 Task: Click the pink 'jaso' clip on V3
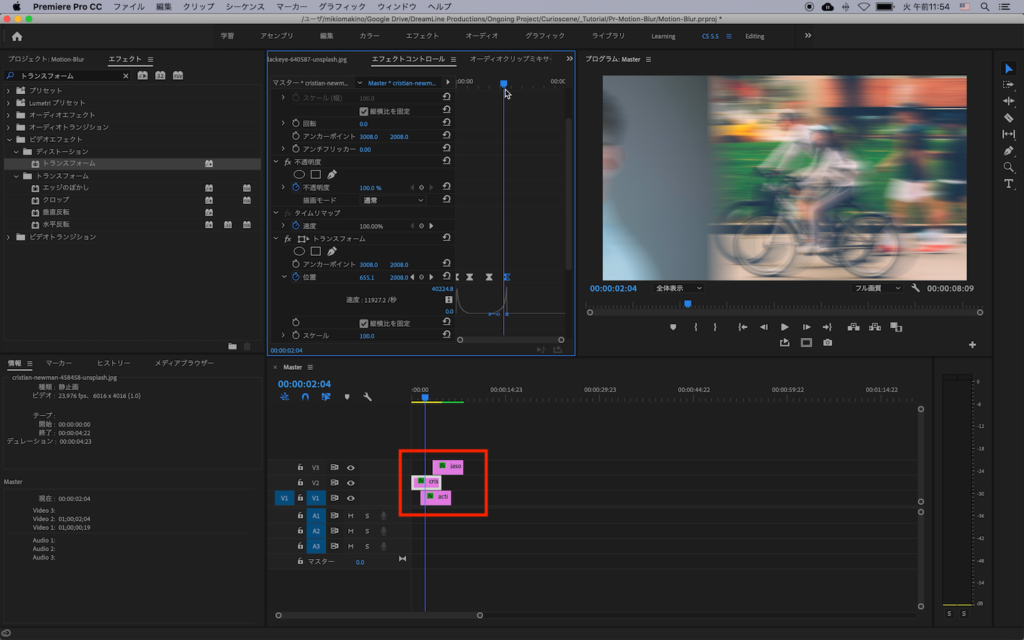click(449, 466)
